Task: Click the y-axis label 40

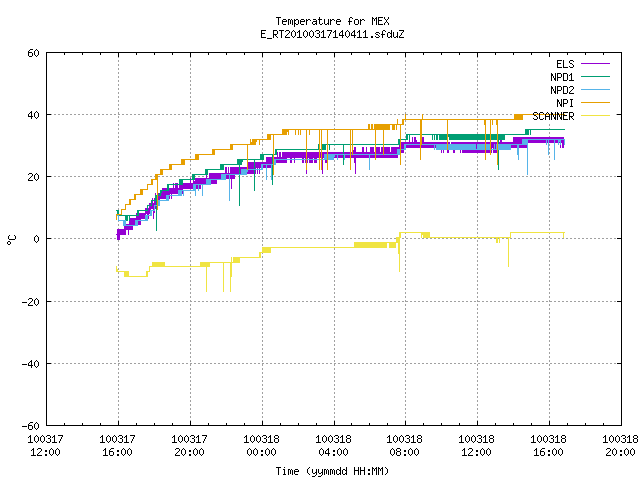Action: (33, 115)
